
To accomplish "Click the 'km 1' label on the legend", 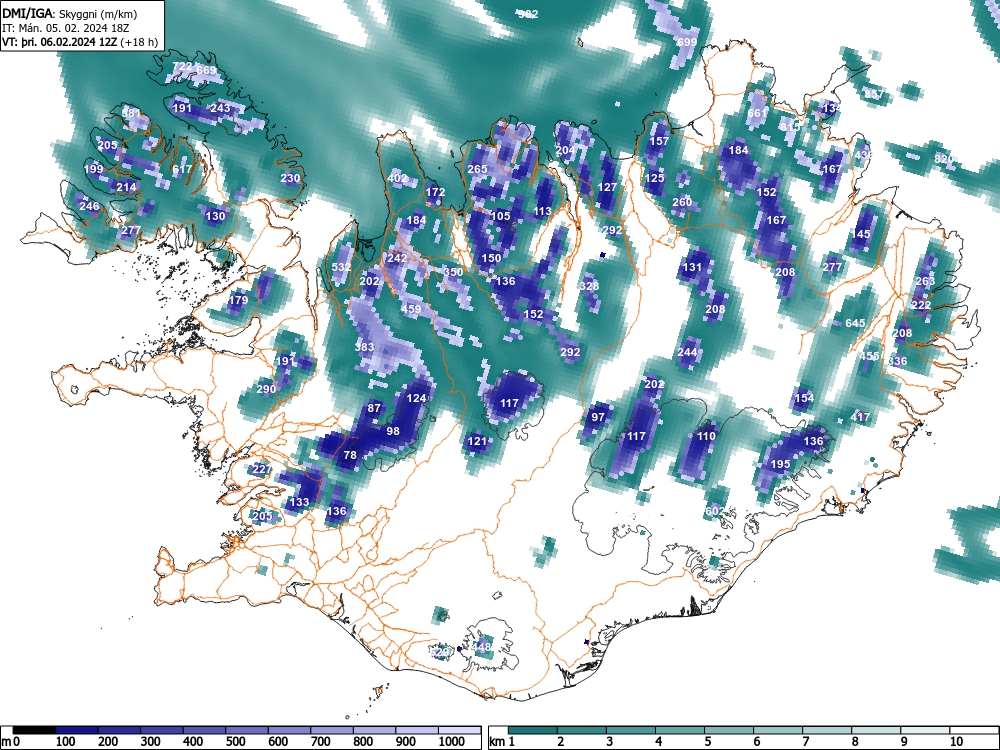I will click(503, 742).
